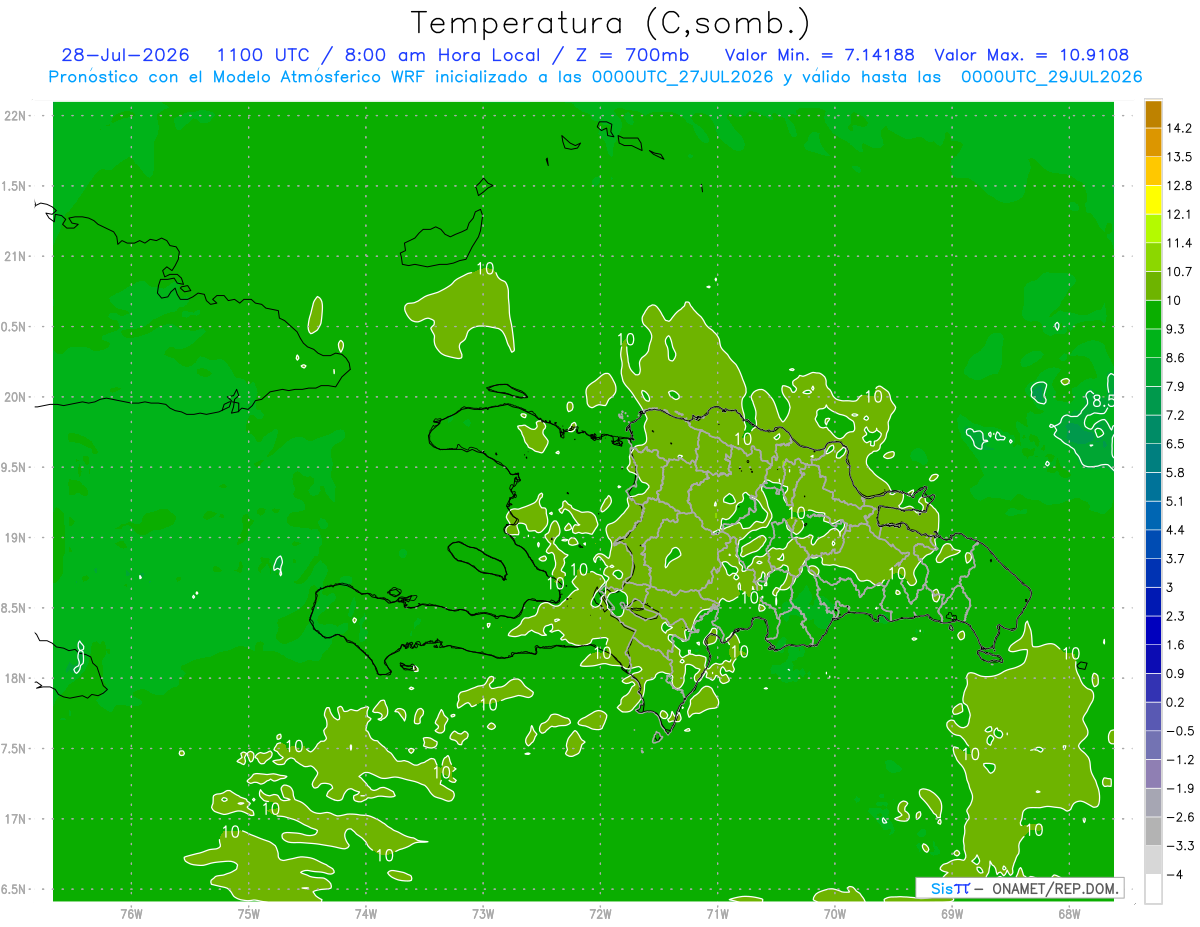
Task: Pick the yellow swatch between 12.1 and 12.8
Action: click(1153, 200)
